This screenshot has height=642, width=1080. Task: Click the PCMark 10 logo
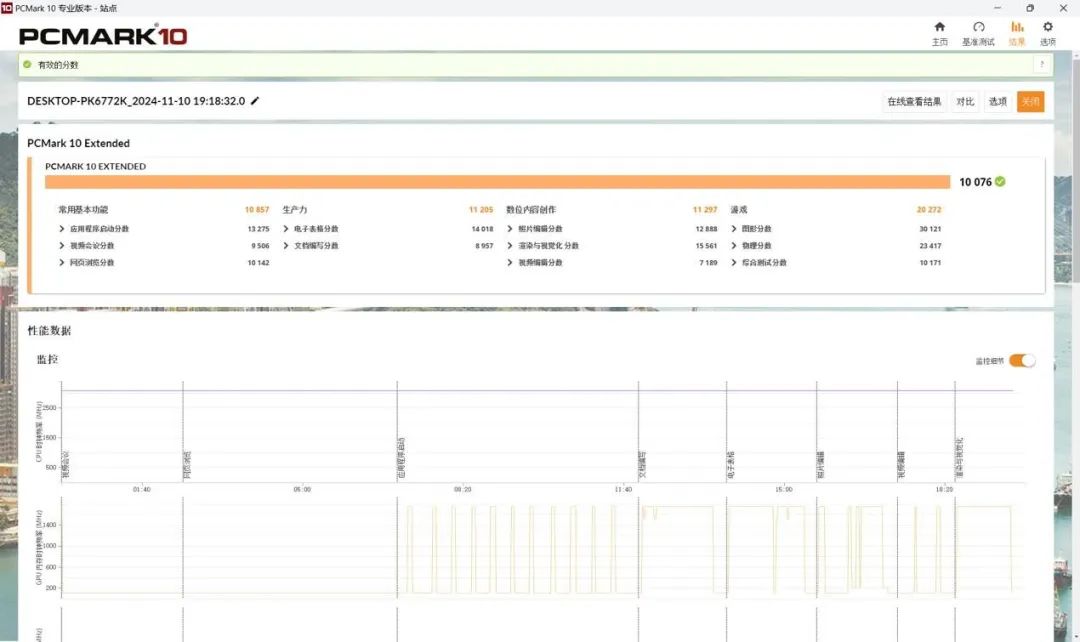(x=103, y=35)
